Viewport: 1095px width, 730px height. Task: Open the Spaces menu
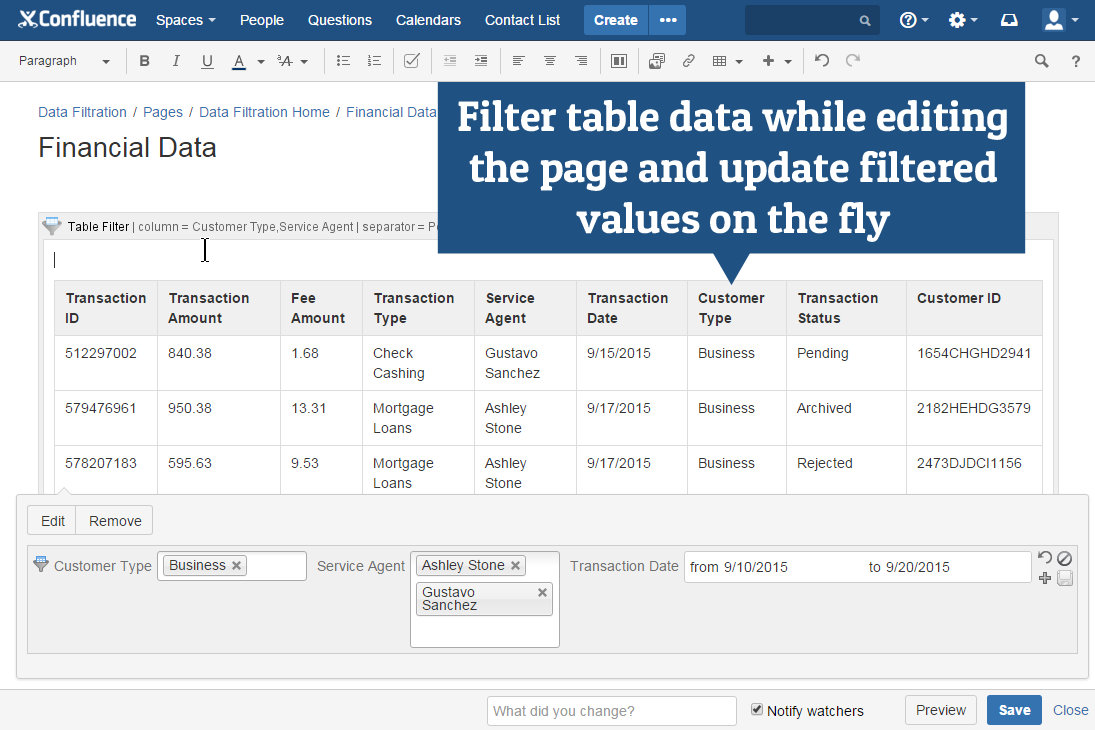pyautogui.click(x=186, y=20)
